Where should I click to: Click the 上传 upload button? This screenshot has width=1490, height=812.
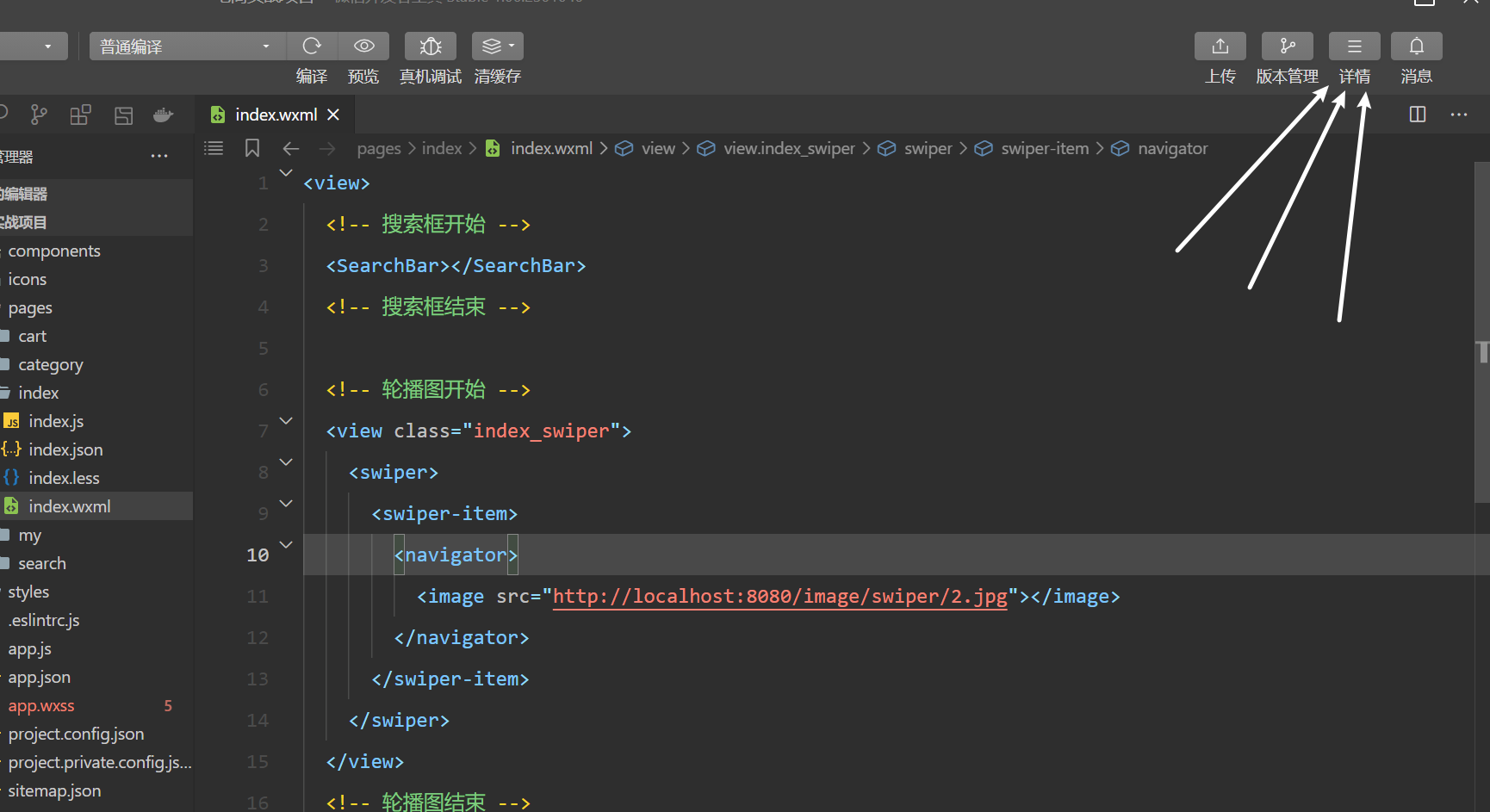(1220, 46)
